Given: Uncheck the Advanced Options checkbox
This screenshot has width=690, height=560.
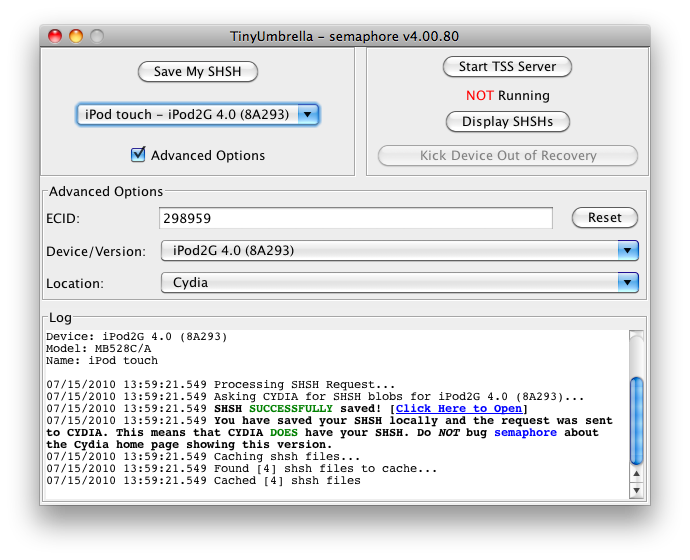Looking at the screenshot, I should 139,155.
